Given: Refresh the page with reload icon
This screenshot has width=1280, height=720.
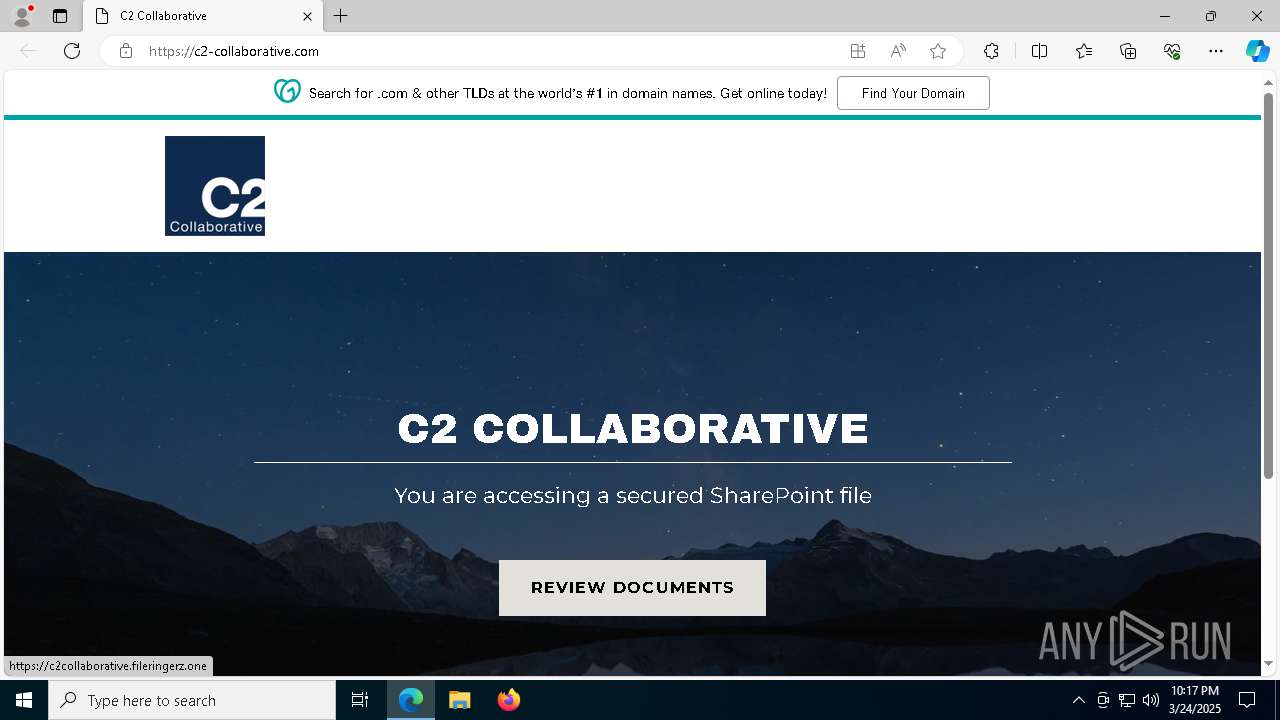Looking at the screenshot, I should [x=72, y=51].
